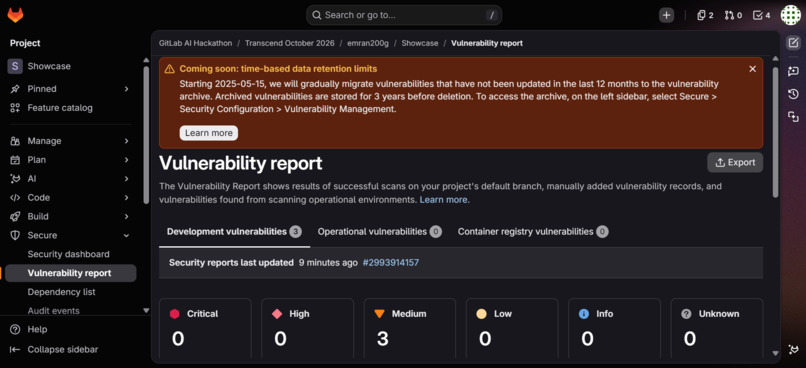Click the Feature catalog icon
Viewport: 806px width, 368px height.
(x=15, y=108)
